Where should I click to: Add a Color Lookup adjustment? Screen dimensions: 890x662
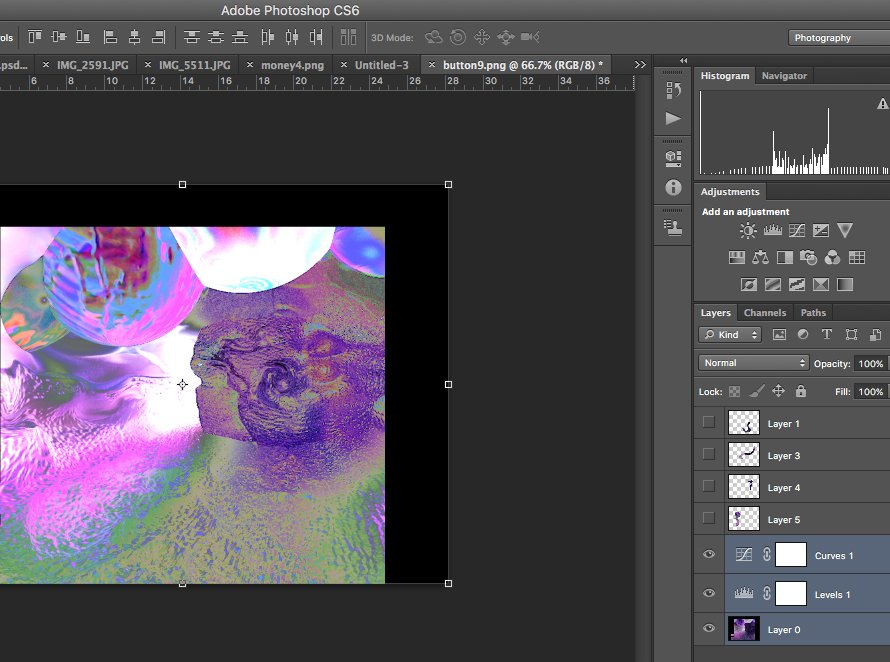coord(857,258)
